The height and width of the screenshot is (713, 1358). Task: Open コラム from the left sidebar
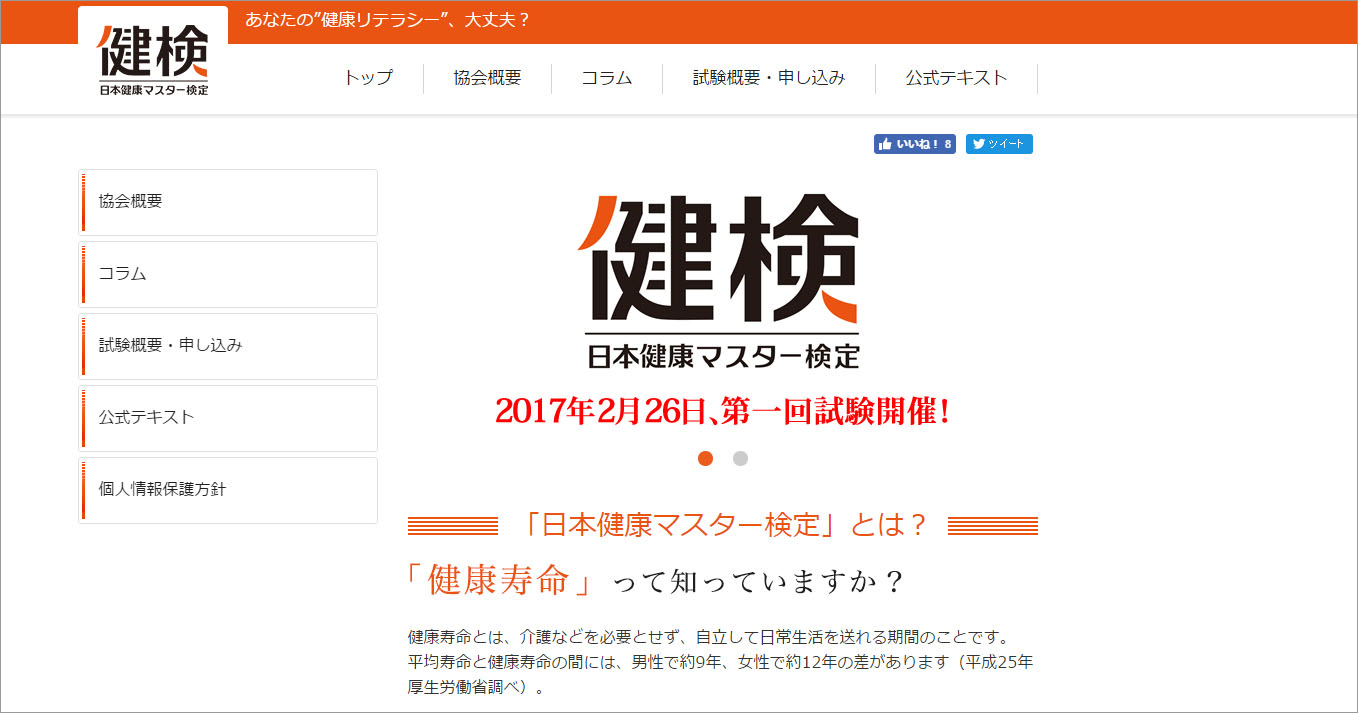tap(228, 274)
